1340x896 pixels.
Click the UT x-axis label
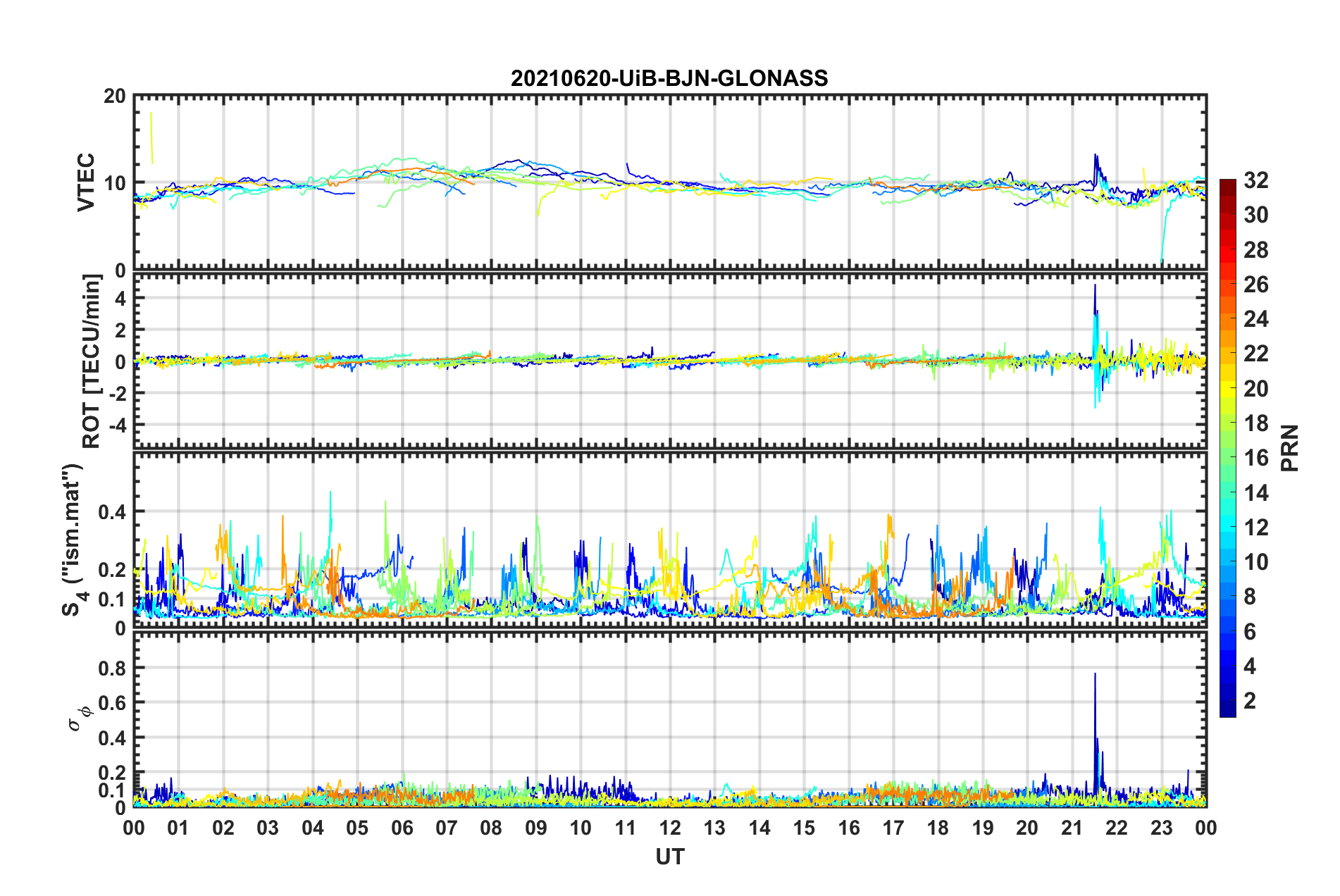[x=670, y=857]
